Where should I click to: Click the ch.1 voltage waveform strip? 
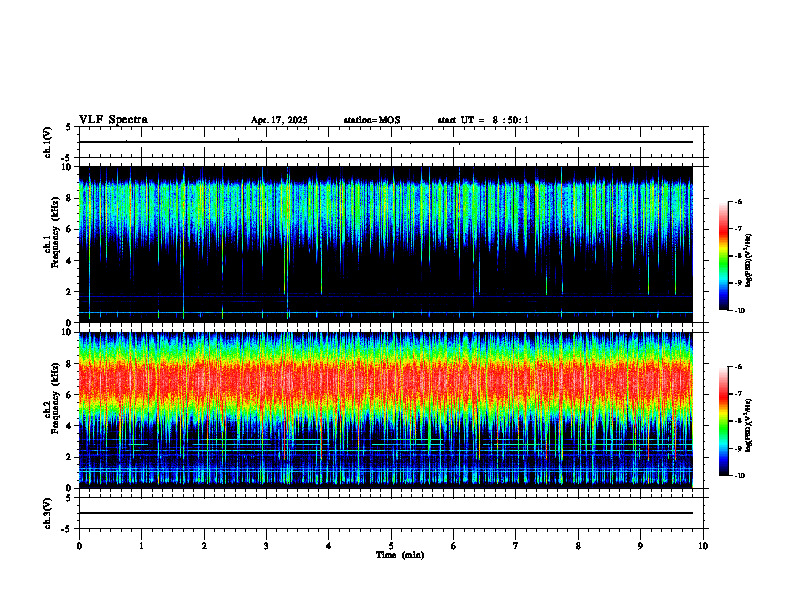tap(391, 142)
